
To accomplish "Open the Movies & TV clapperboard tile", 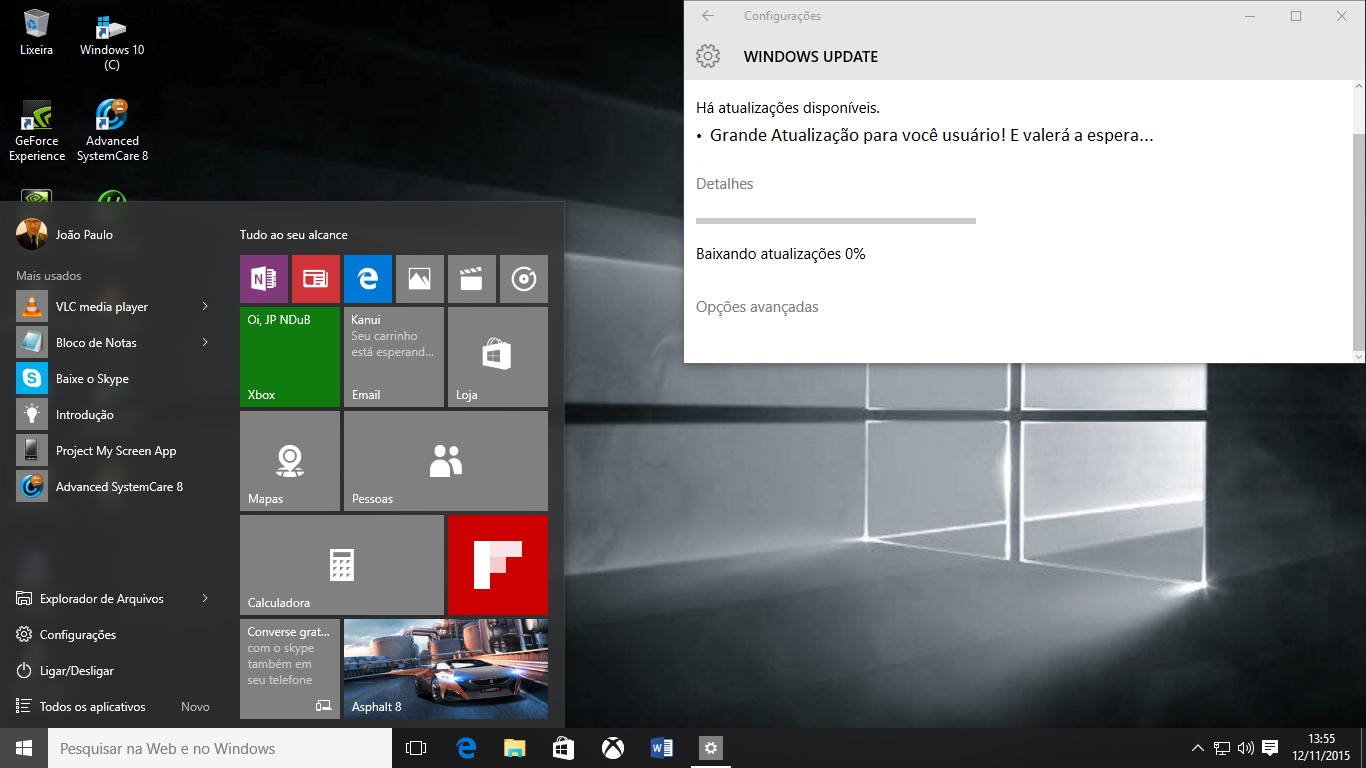I will click(472, 279).
